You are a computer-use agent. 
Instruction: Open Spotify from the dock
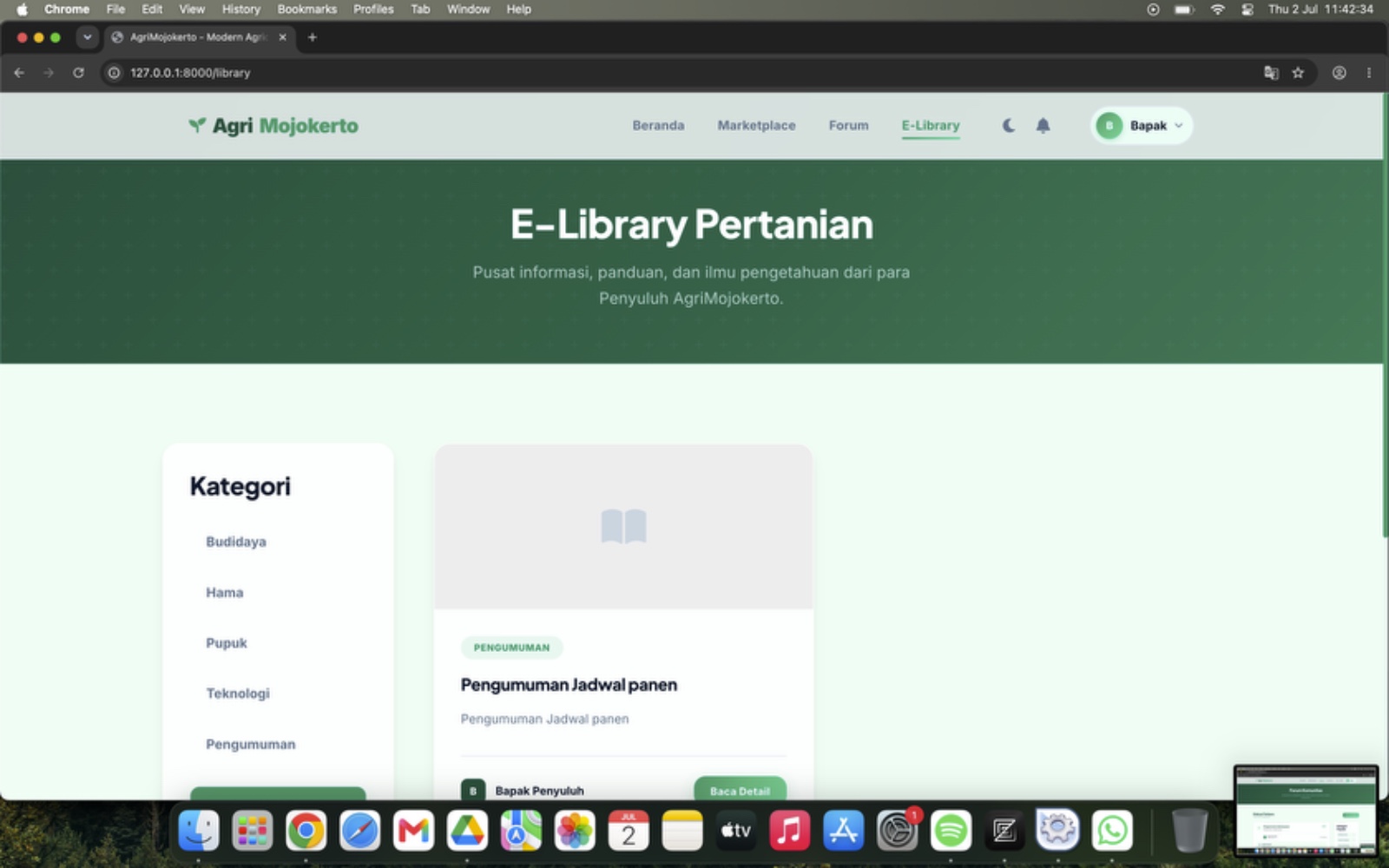click(x=951, y=831)
